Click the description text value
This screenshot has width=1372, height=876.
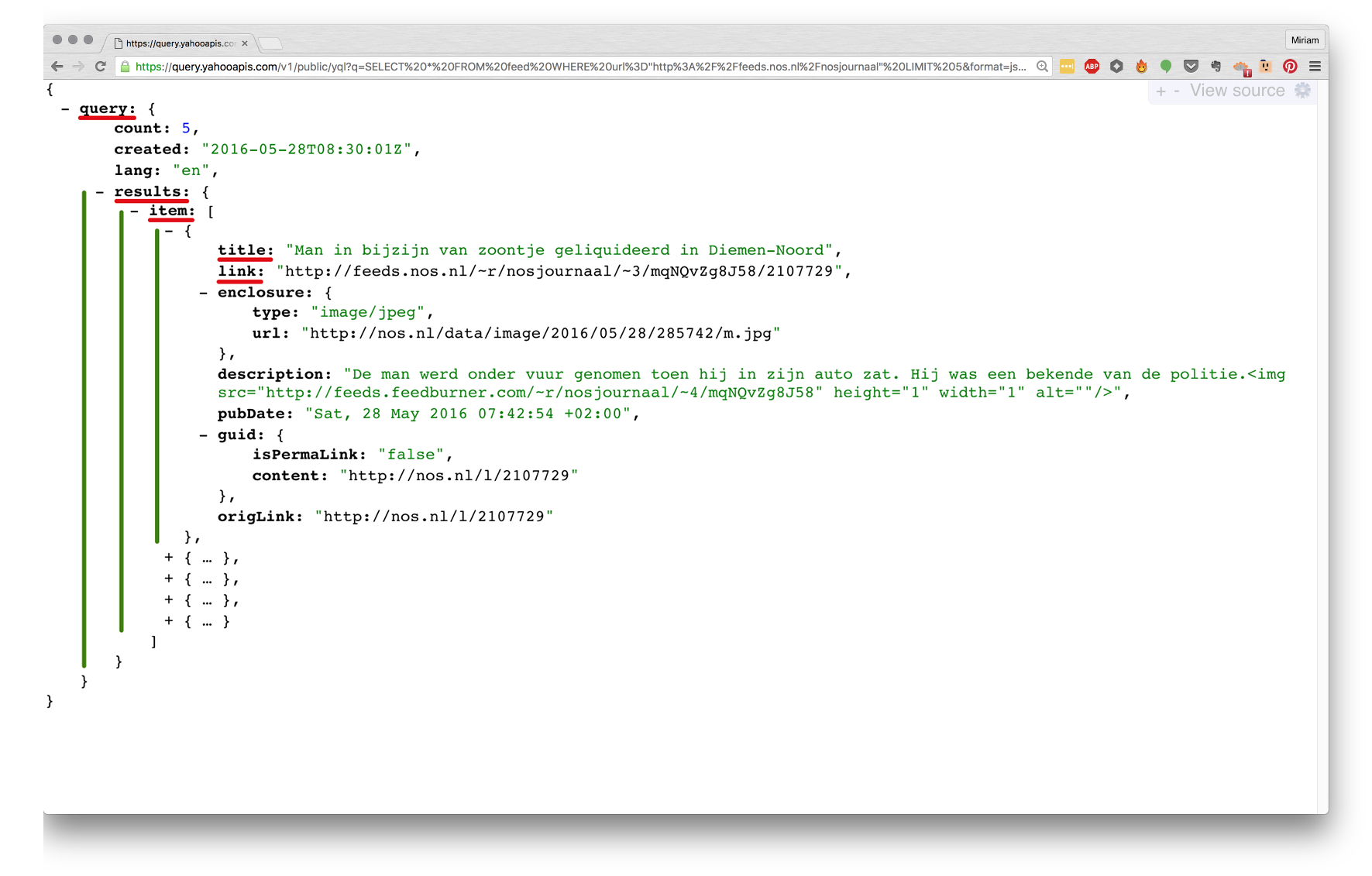(751, 383)
